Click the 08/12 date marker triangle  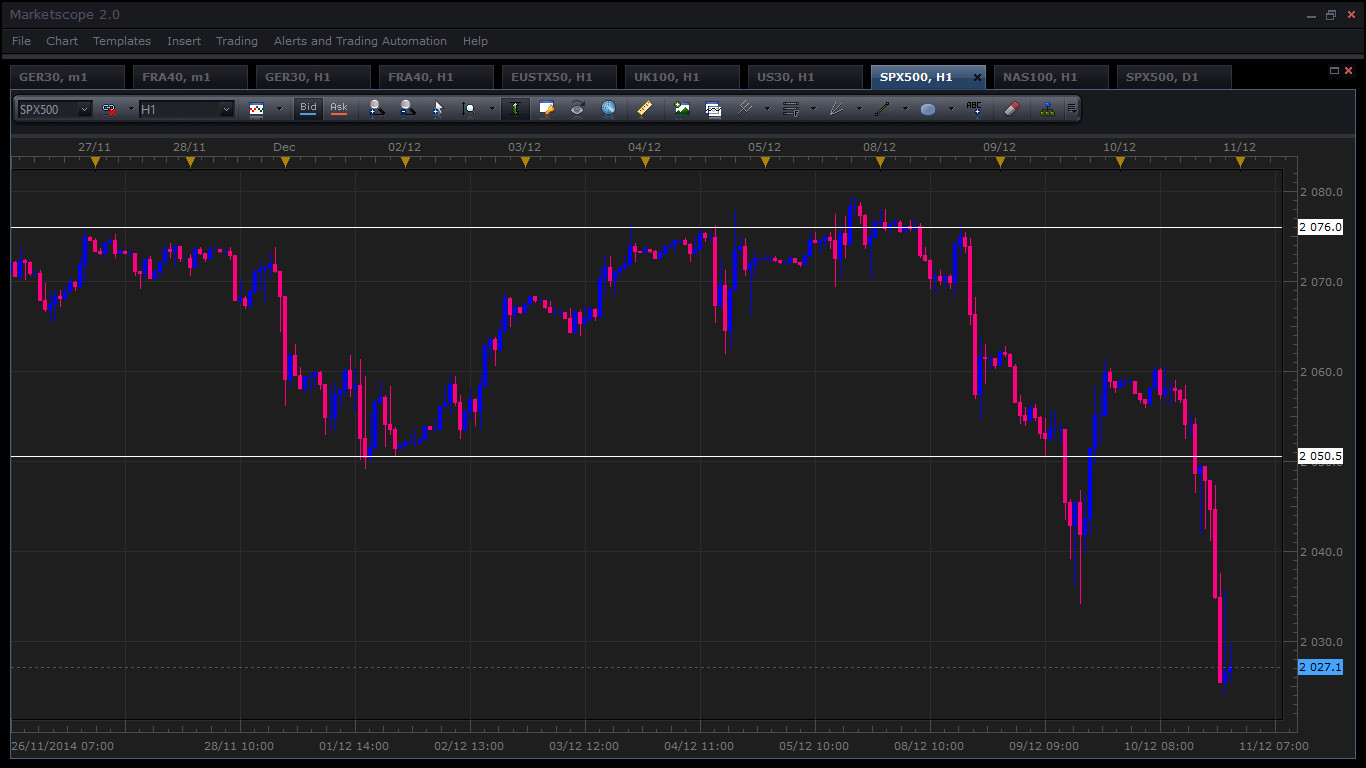880,161
